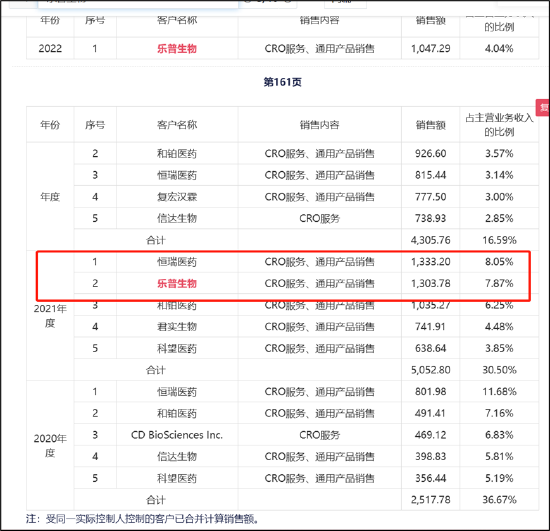Select the percentage 5.19%
Viewport: 550px width, 531px height.
[499, 478]
